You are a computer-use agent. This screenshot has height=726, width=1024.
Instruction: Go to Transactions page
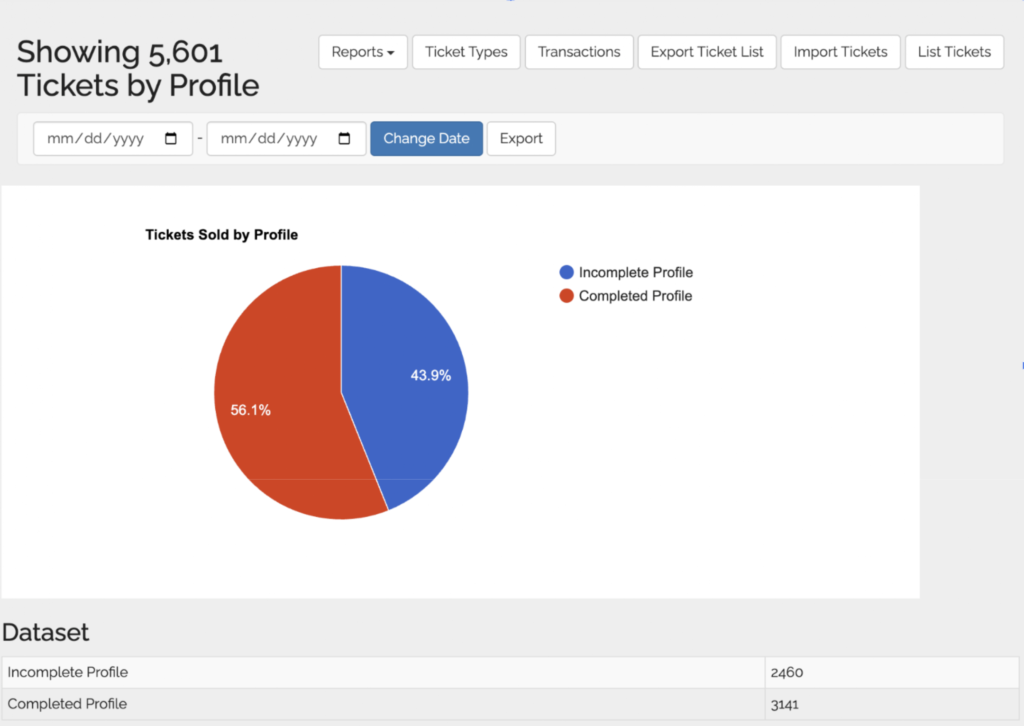pyautogui.click(x=579, y=52)
